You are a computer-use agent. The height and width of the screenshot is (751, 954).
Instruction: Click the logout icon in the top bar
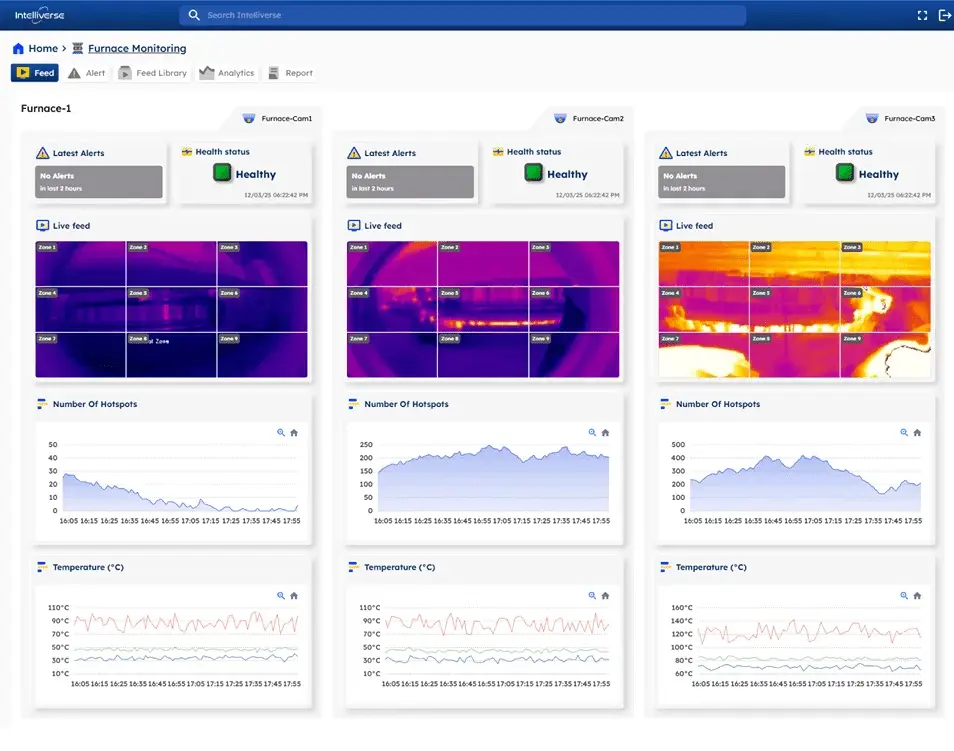(x=945, y=15)
